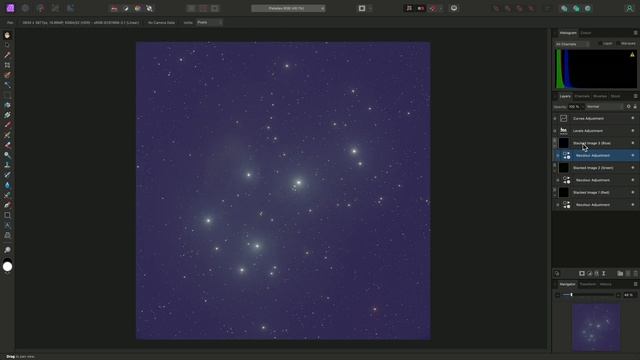This screenshot has width=640, height=360.
Task: Hide the Curves Adjustment layer
Action: 633,118
